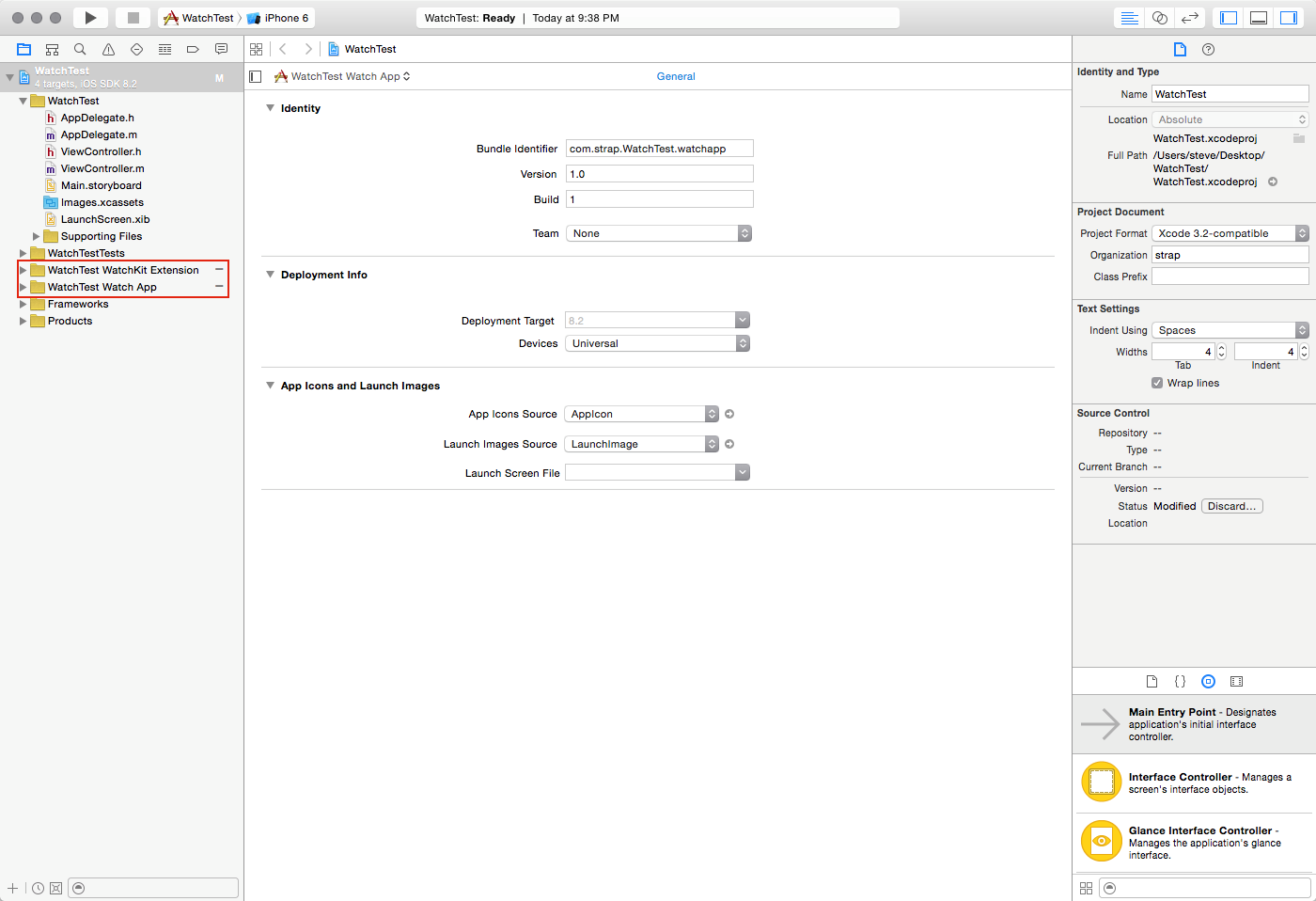Toggle the Navigator pane visibility
The image size is (1316, 901).
[1229, 18]
